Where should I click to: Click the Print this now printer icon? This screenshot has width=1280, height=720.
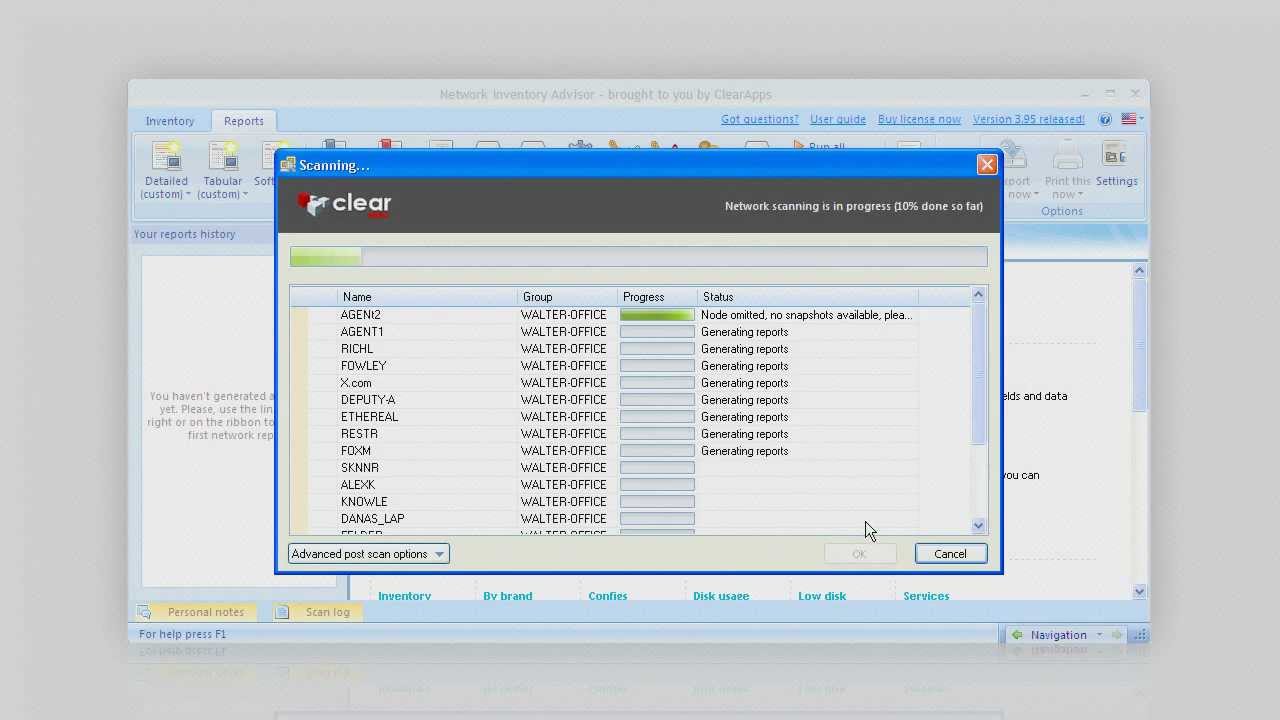(x=1067, y=156)
